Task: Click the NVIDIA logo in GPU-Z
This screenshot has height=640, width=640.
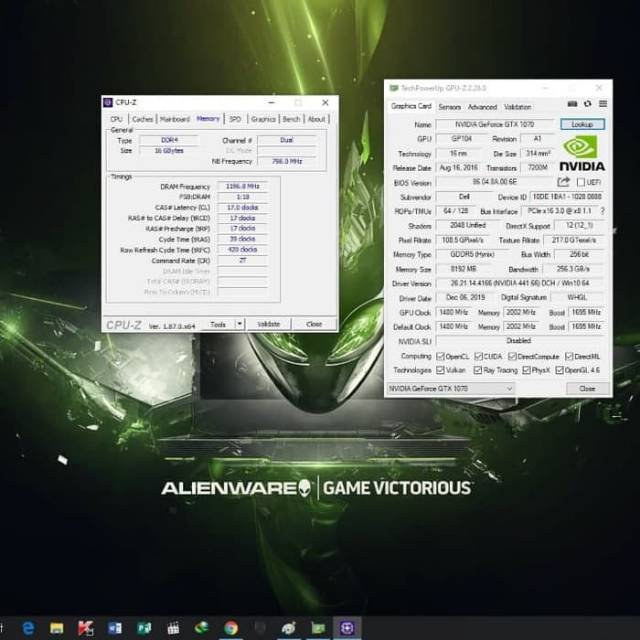Action: pyautogui.click(x=581, y=153)
